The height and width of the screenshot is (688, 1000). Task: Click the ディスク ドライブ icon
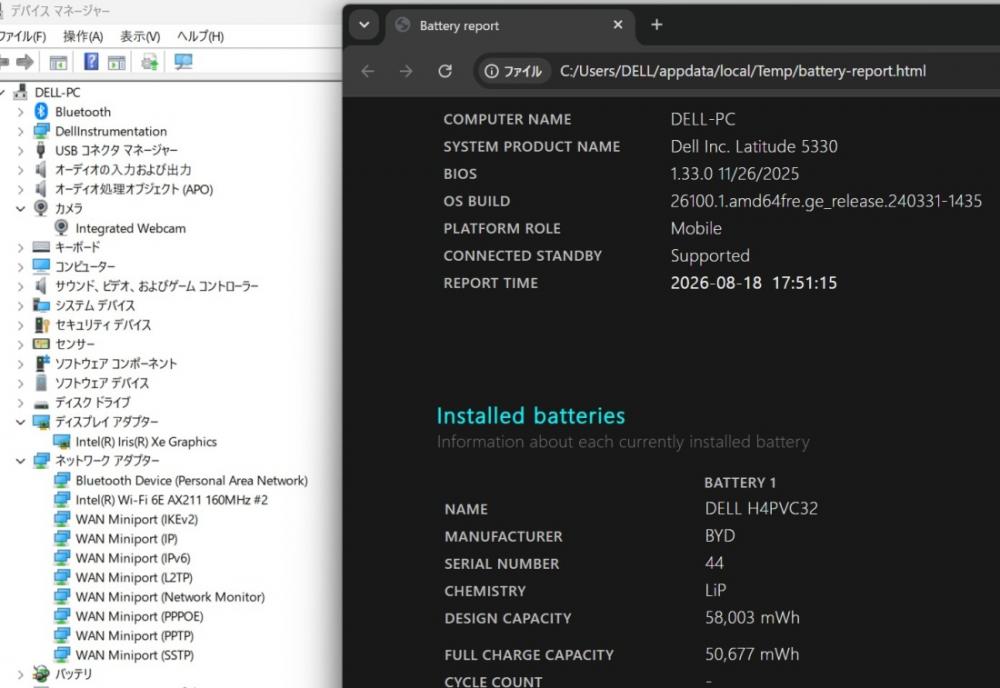point(41,404)
